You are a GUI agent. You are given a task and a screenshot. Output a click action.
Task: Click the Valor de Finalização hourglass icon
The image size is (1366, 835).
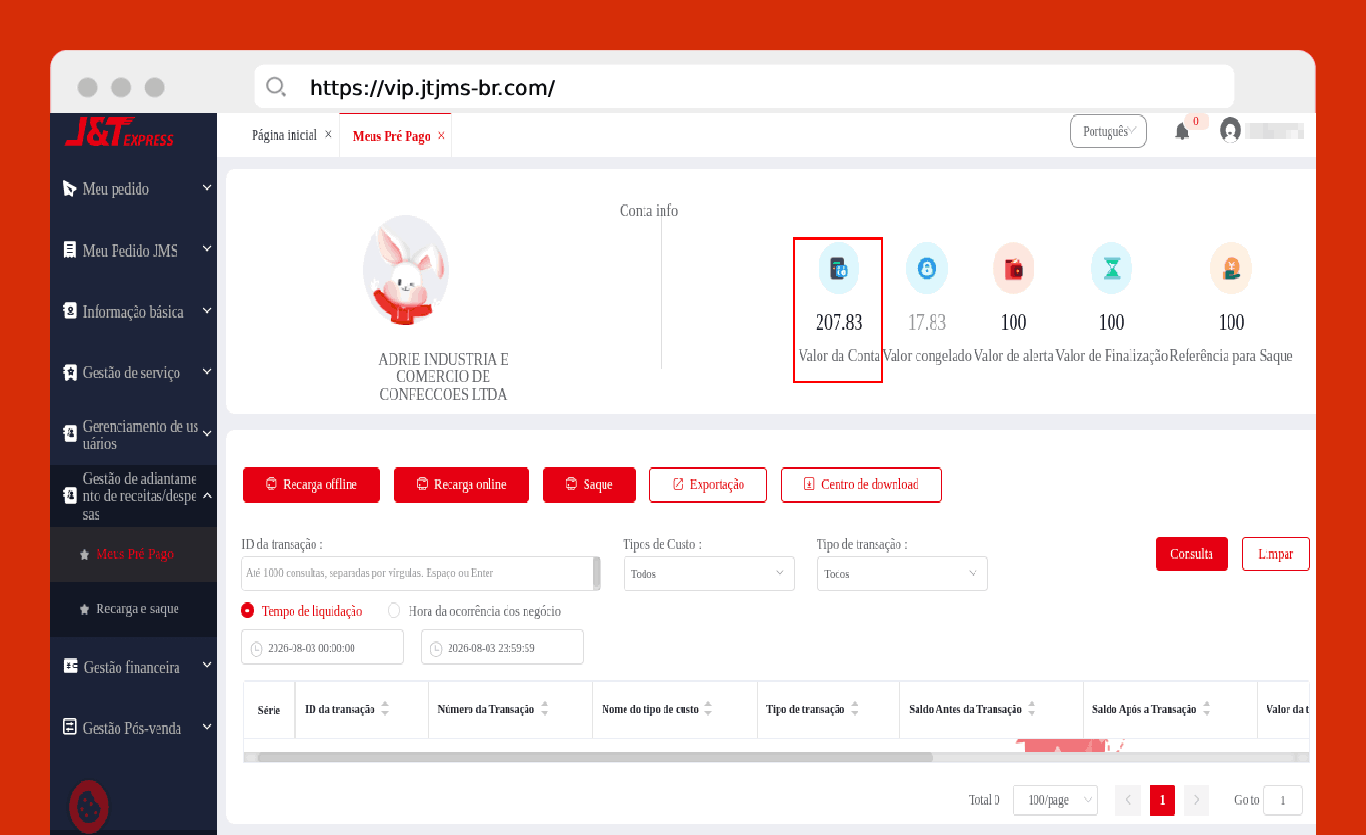coord(1111,268)
